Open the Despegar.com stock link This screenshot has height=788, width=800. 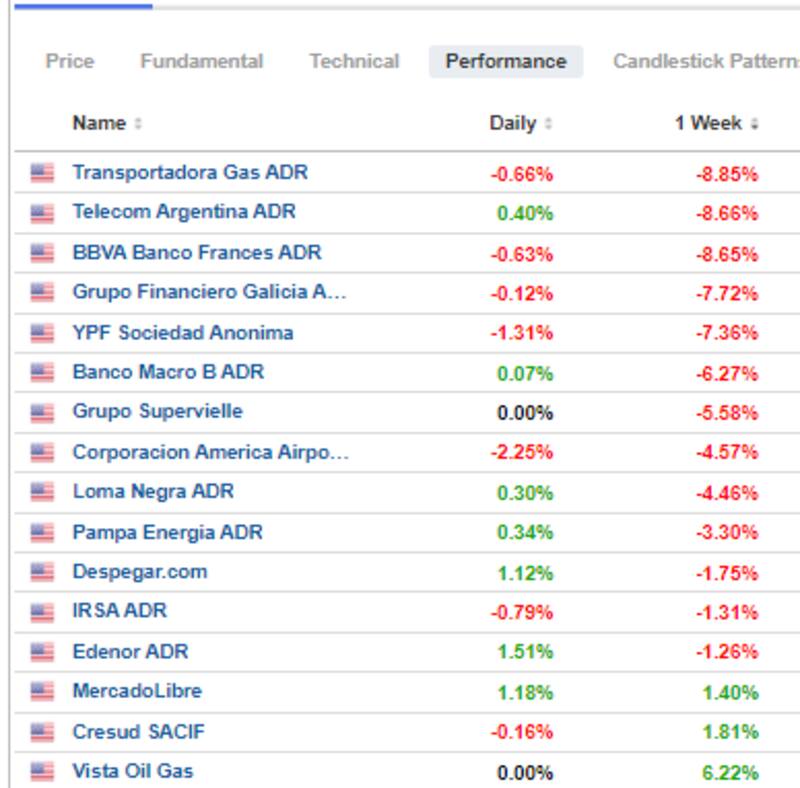(140, 572)
